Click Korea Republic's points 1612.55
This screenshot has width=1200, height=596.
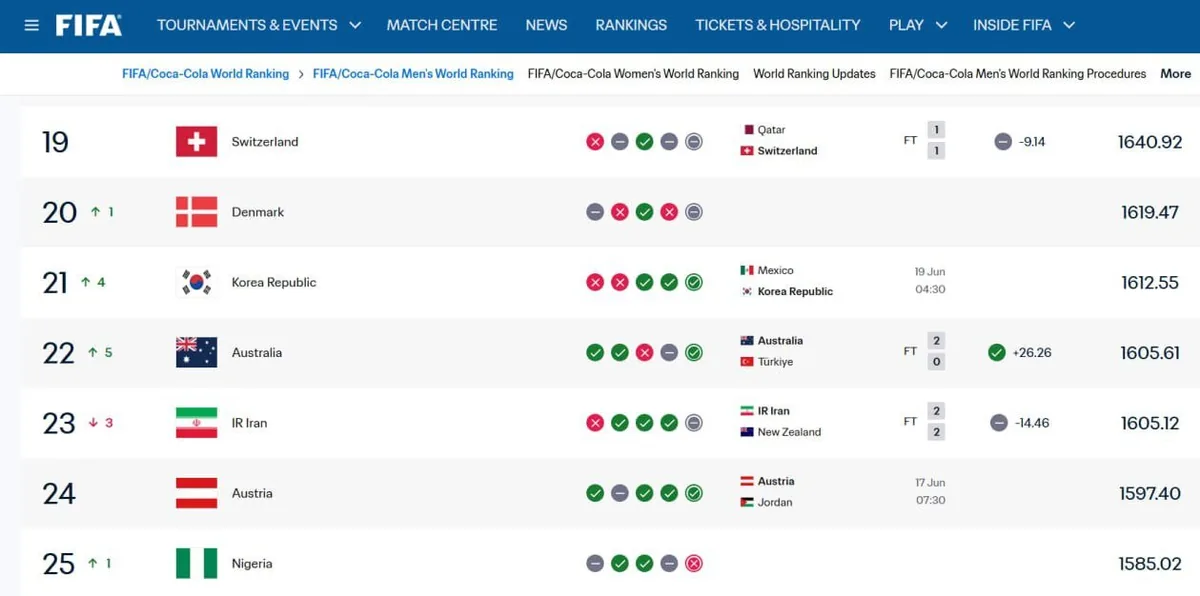[1150, 282]
